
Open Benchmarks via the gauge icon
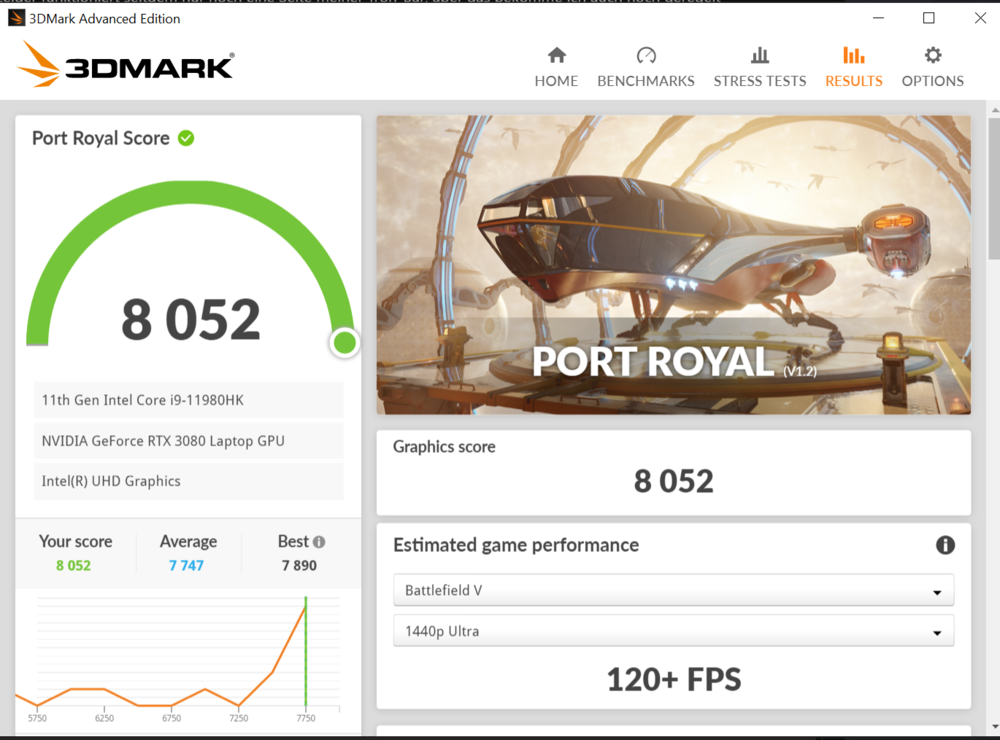pos(646,55)
